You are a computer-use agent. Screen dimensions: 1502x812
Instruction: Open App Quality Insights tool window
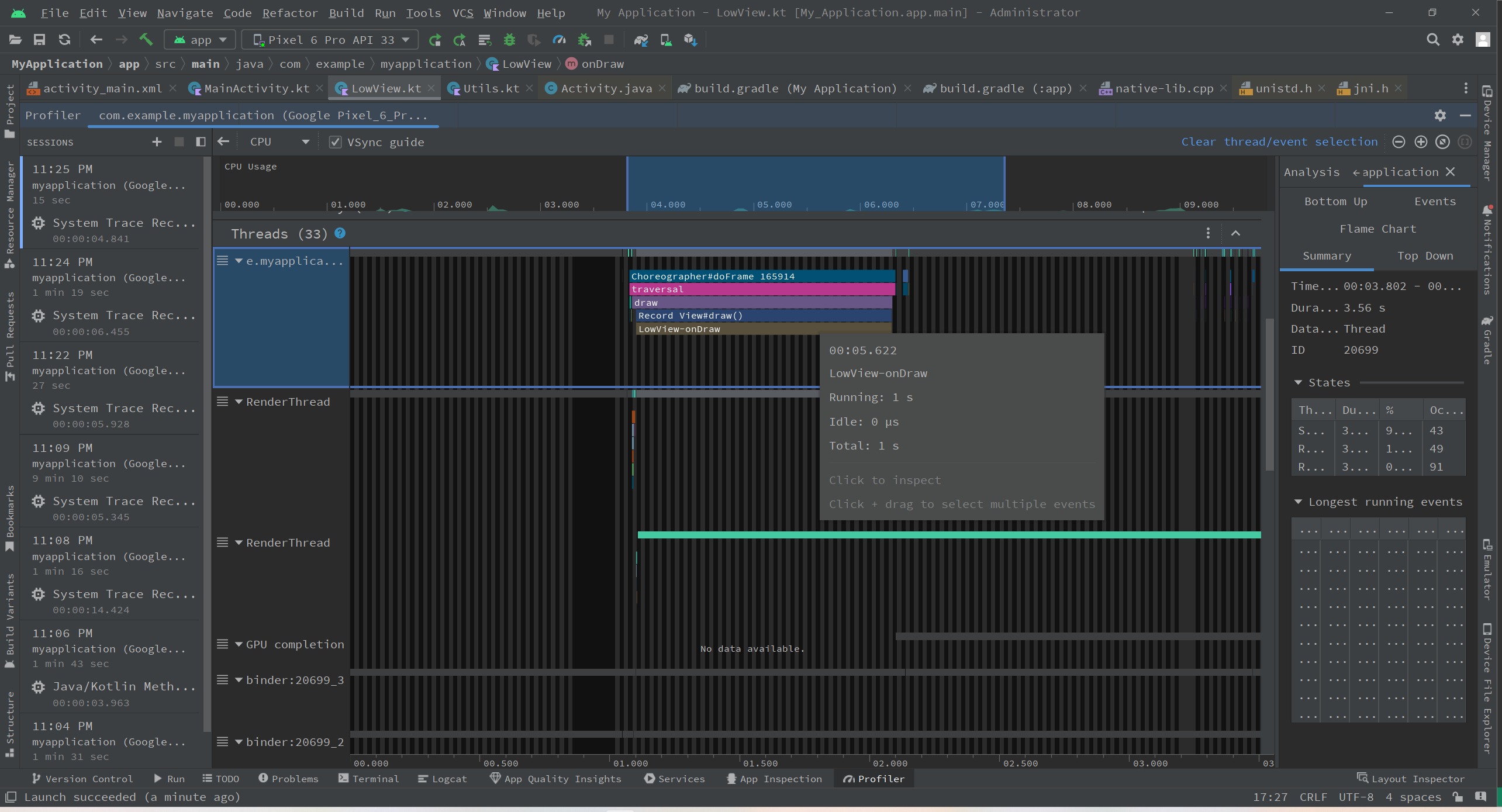[x=555, y=779]
